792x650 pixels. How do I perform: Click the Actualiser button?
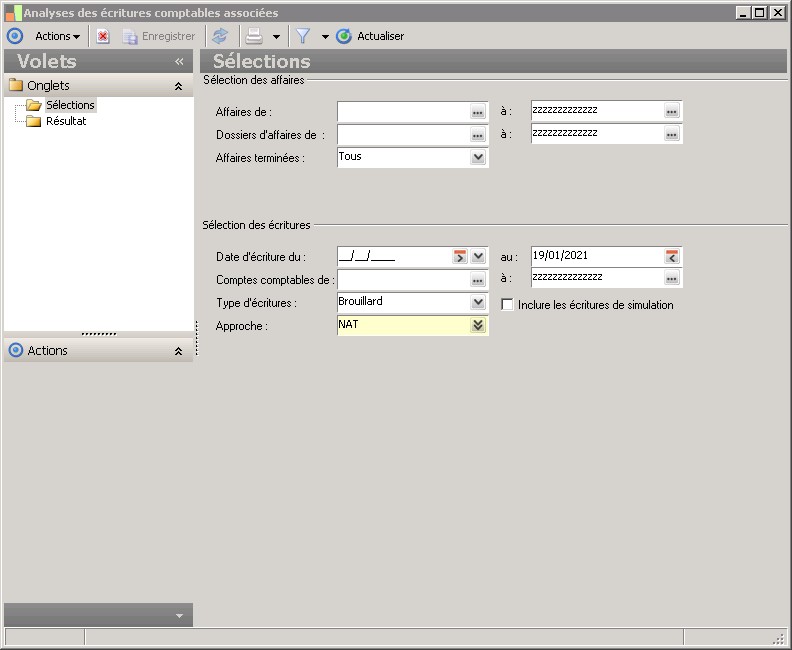(x=371, y=36)
